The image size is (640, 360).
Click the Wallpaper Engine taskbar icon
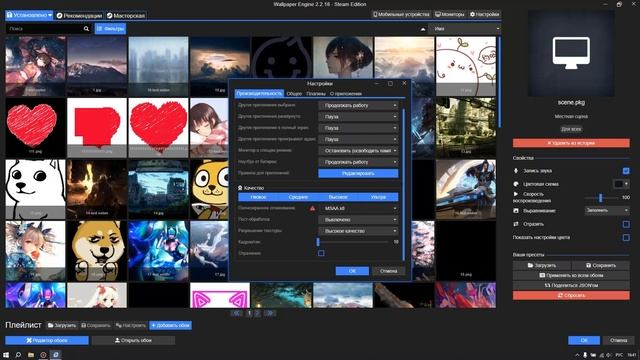[56, 355]
